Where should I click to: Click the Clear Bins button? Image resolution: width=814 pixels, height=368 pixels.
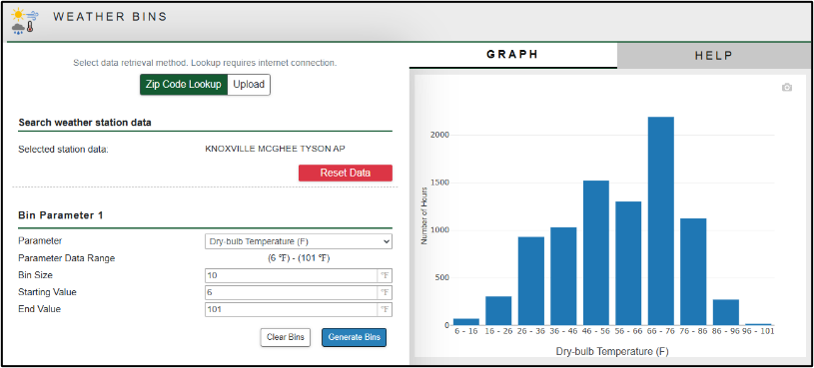click(x=286, y=337)
